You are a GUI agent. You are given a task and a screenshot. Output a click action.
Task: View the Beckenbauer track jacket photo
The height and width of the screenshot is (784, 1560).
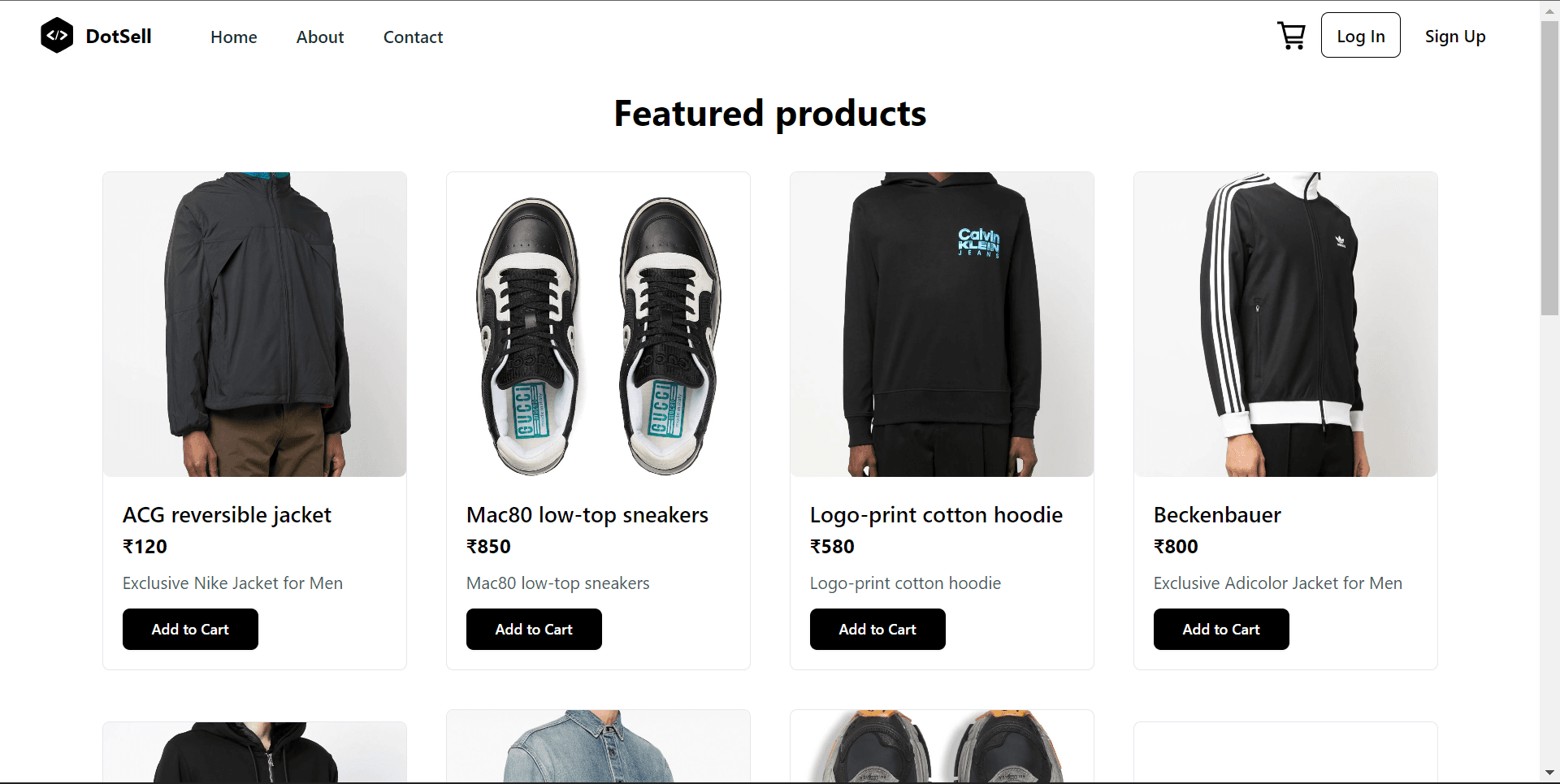pyautogui.click(x=1285, y=324)
